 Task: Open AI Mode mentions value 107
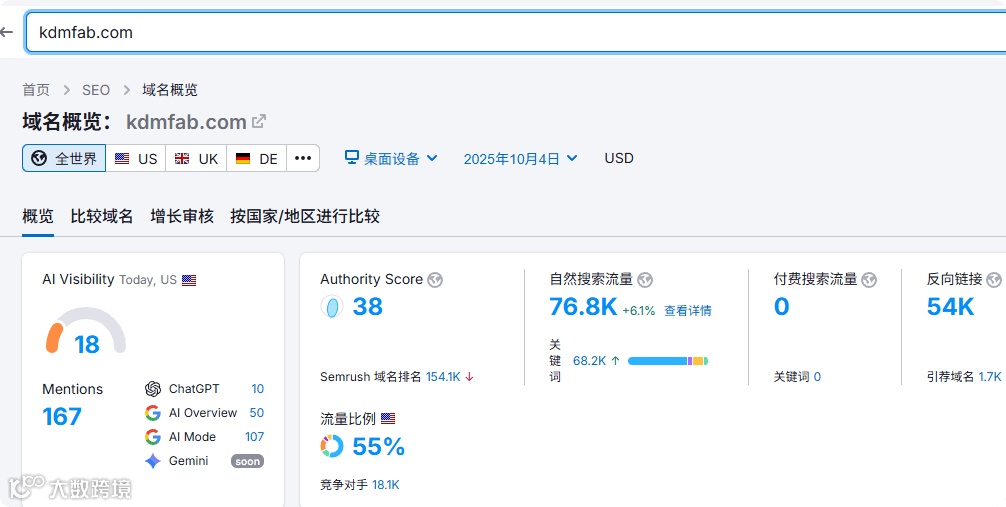[x=254, y=437]
